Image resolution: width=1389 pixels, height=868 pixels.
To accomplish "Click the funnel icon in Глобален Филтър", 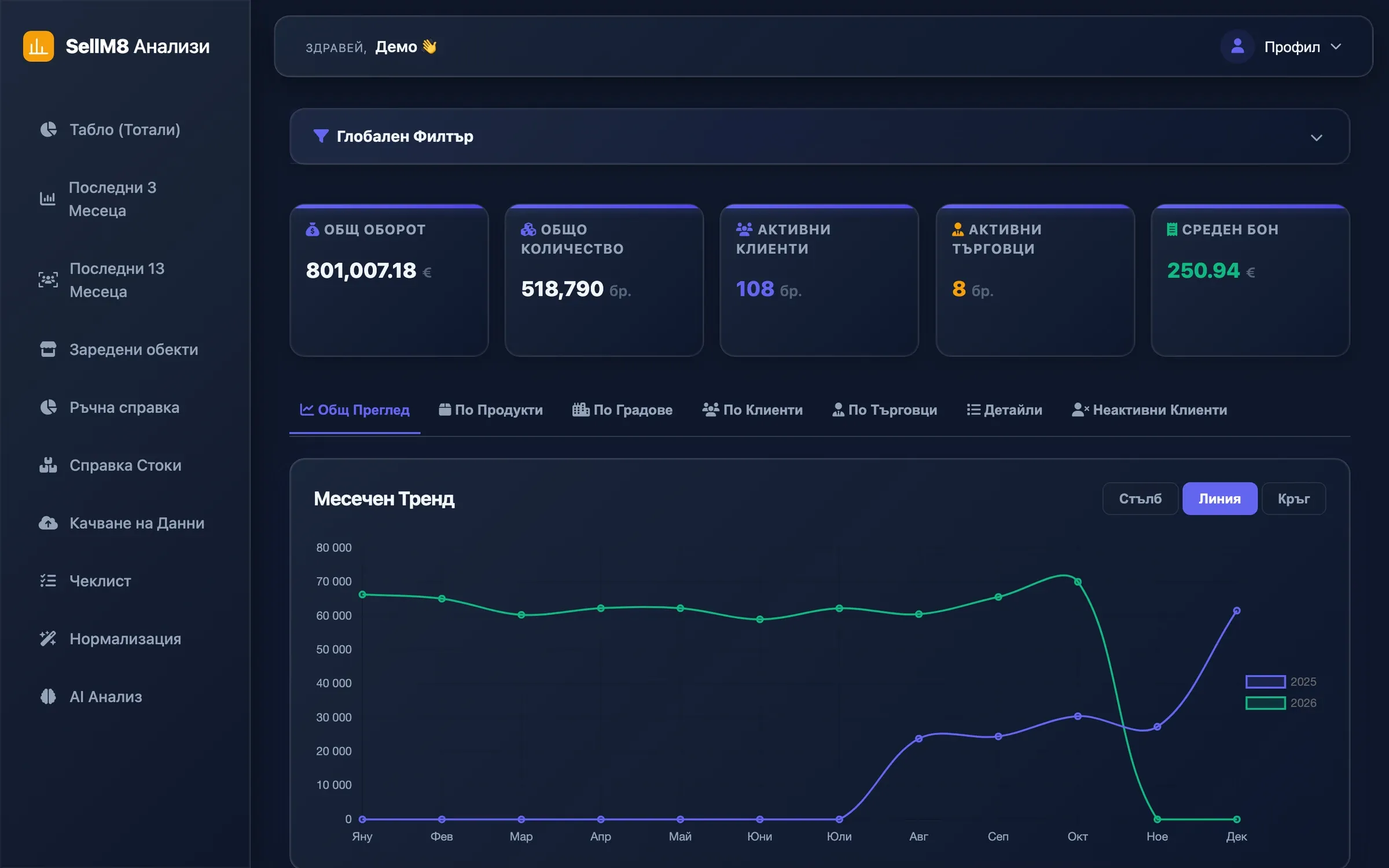I will (x=321, y=136).
